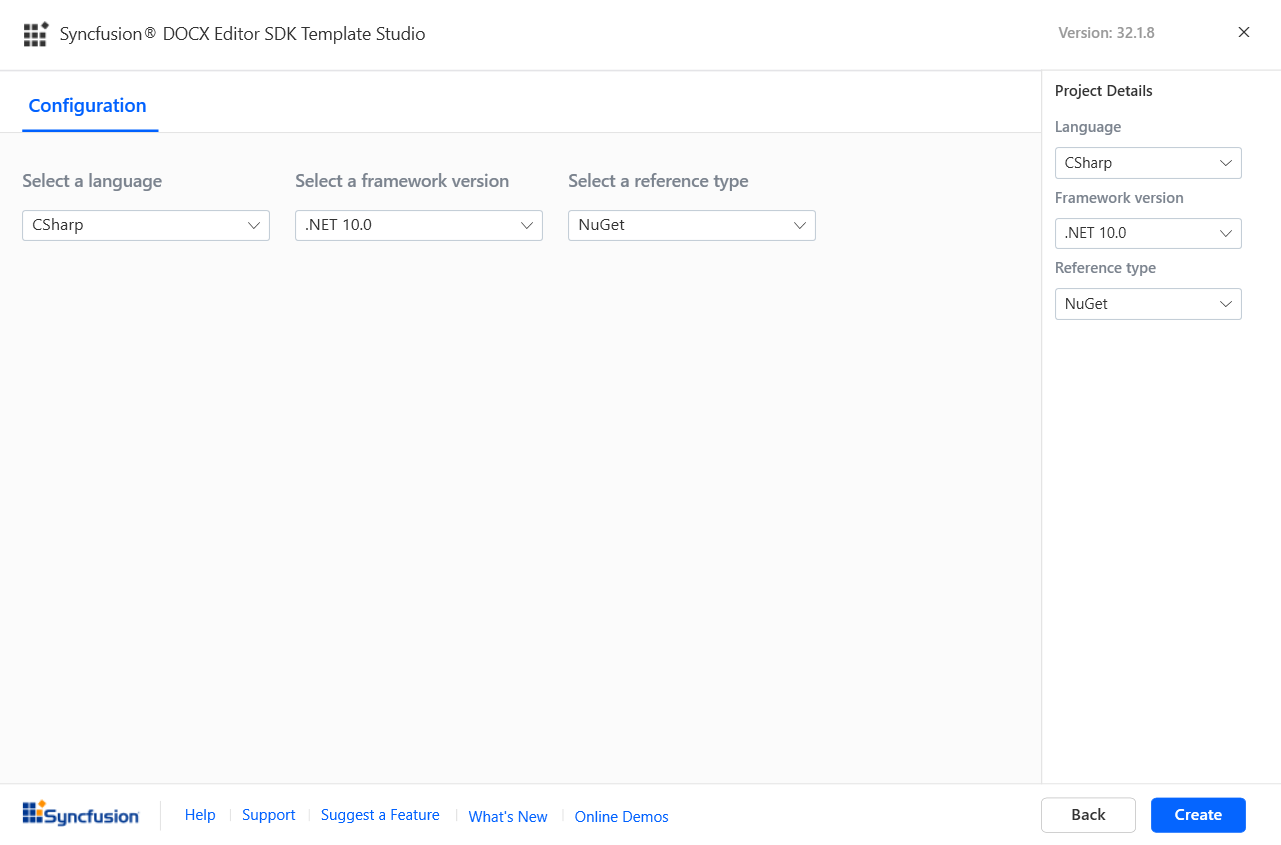Open the Suggest a Feature link
Image resolution: width=1281 pixels, height=845 pixels.
pyautogui.click(x=380, y=815)
